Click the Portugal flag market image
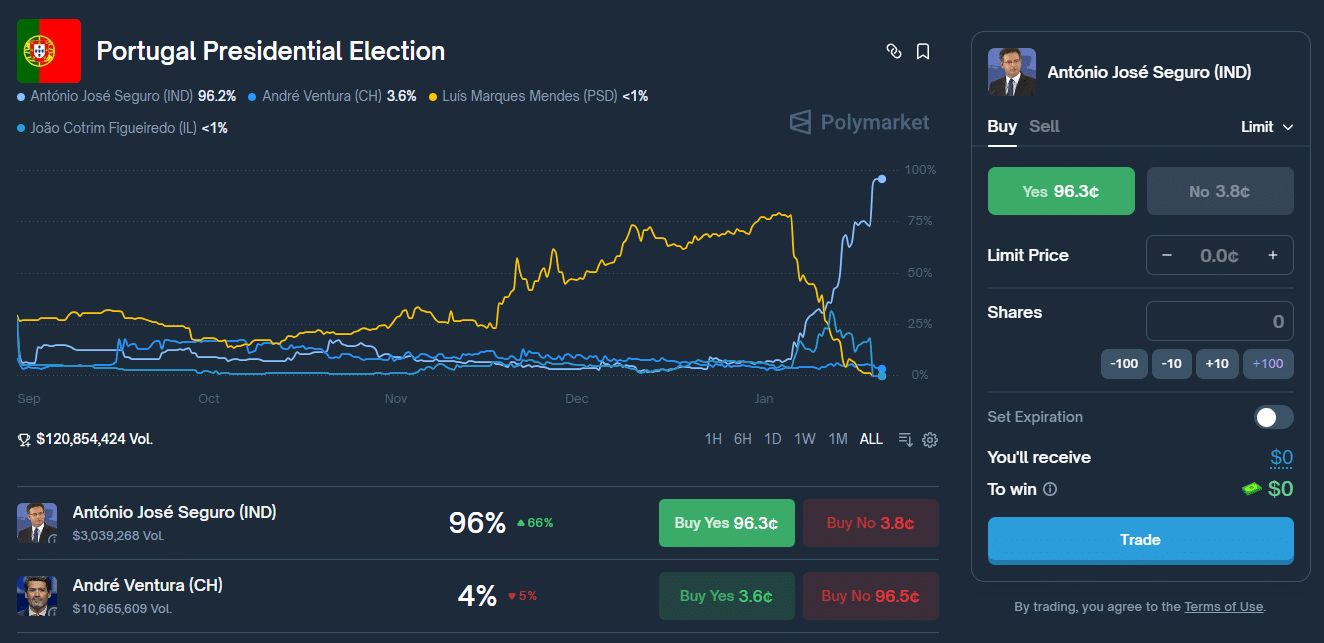 click(x=49, y=51)
